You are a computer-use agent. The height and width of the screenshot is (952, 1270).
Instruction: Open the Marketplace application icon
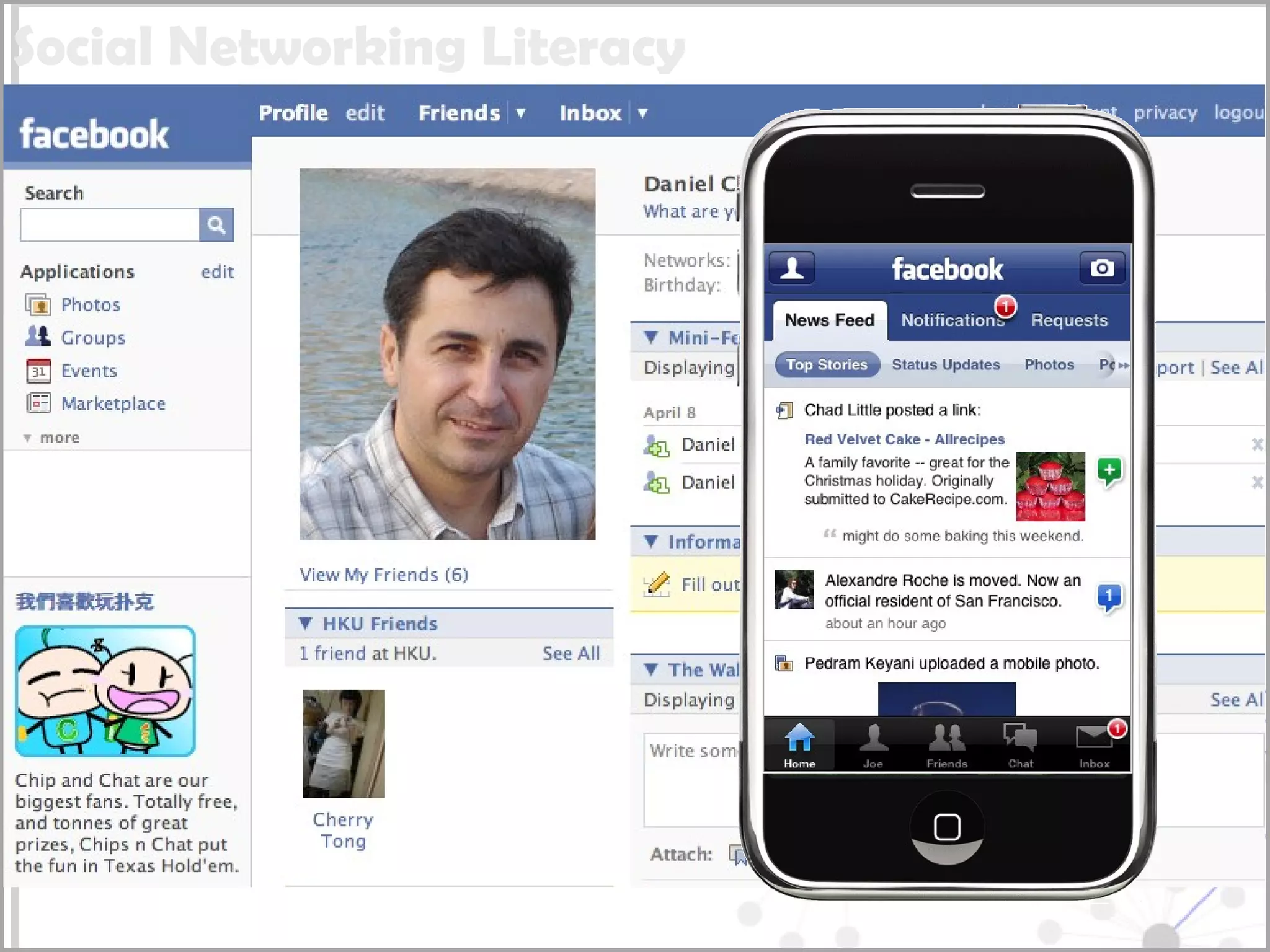click(38, 403)
